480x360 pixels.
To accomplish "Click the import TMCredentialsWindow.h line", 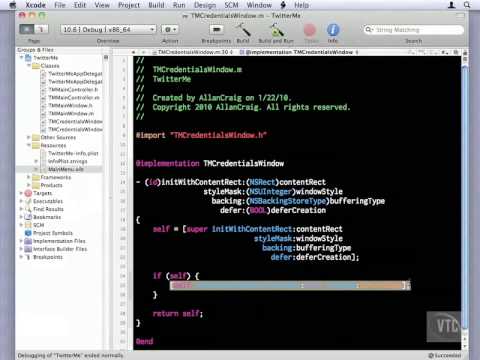I will point(201,135).
